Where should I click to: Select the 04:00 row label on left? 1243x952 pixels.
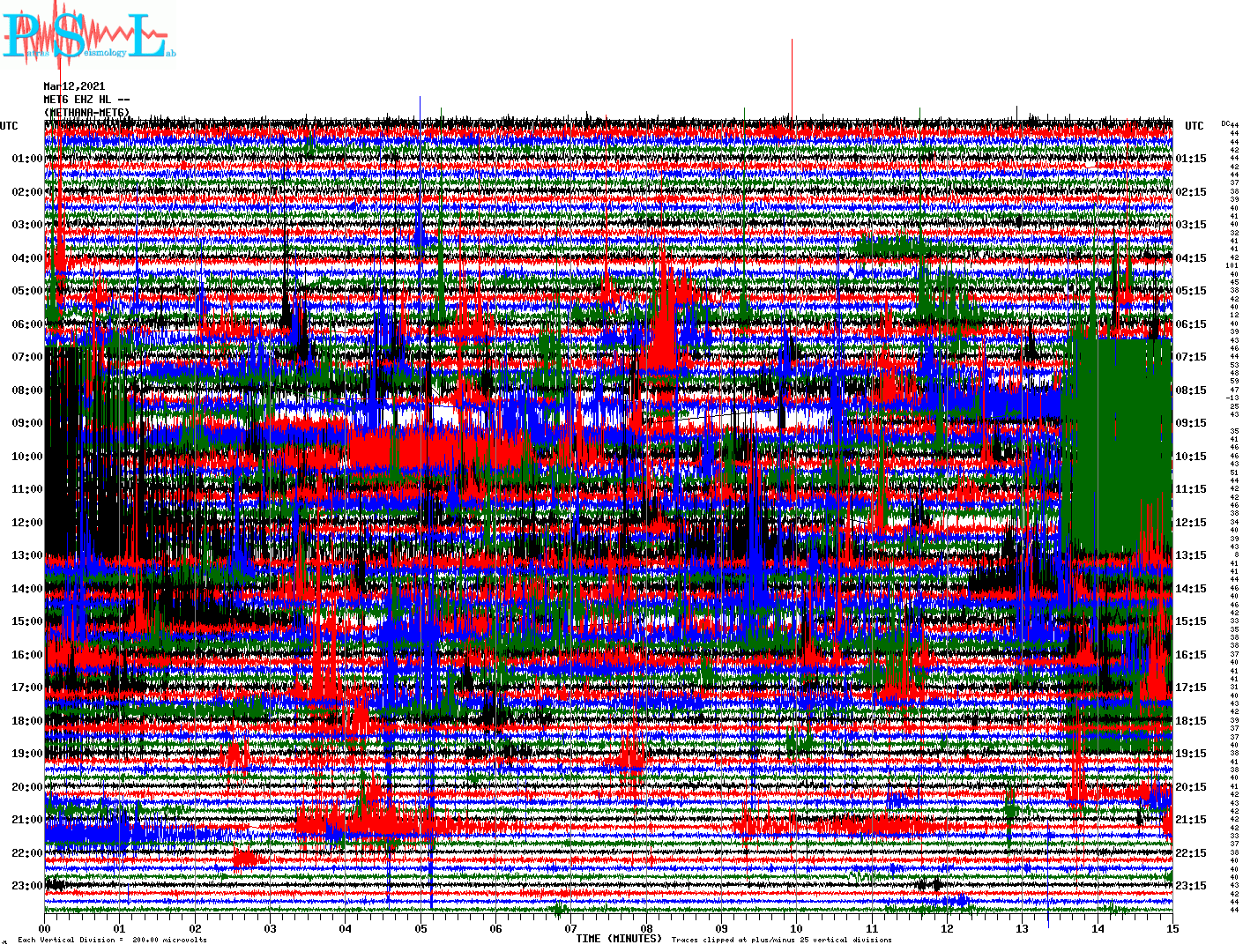pos(26,258)
